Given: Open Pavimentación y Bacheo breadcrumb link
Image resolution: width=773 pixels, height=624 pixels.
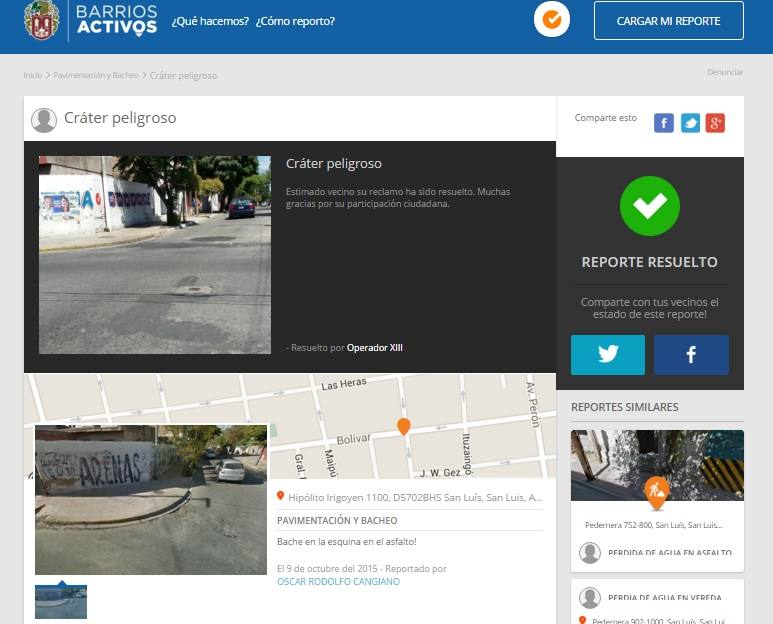Looking at the screenshot, I should point(96,75).
